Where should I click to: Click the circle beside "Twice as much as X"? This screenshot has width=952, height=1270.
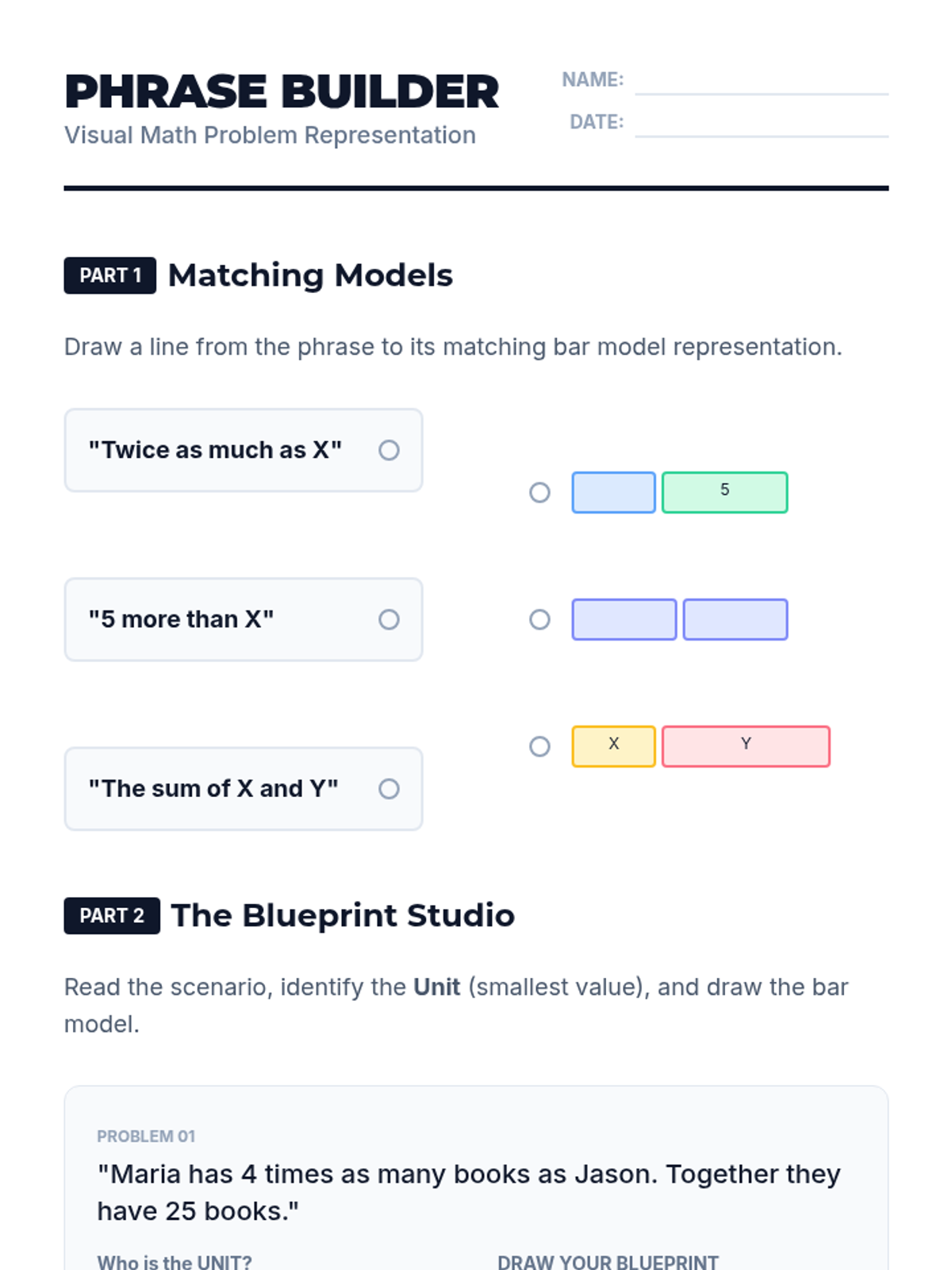389,450
